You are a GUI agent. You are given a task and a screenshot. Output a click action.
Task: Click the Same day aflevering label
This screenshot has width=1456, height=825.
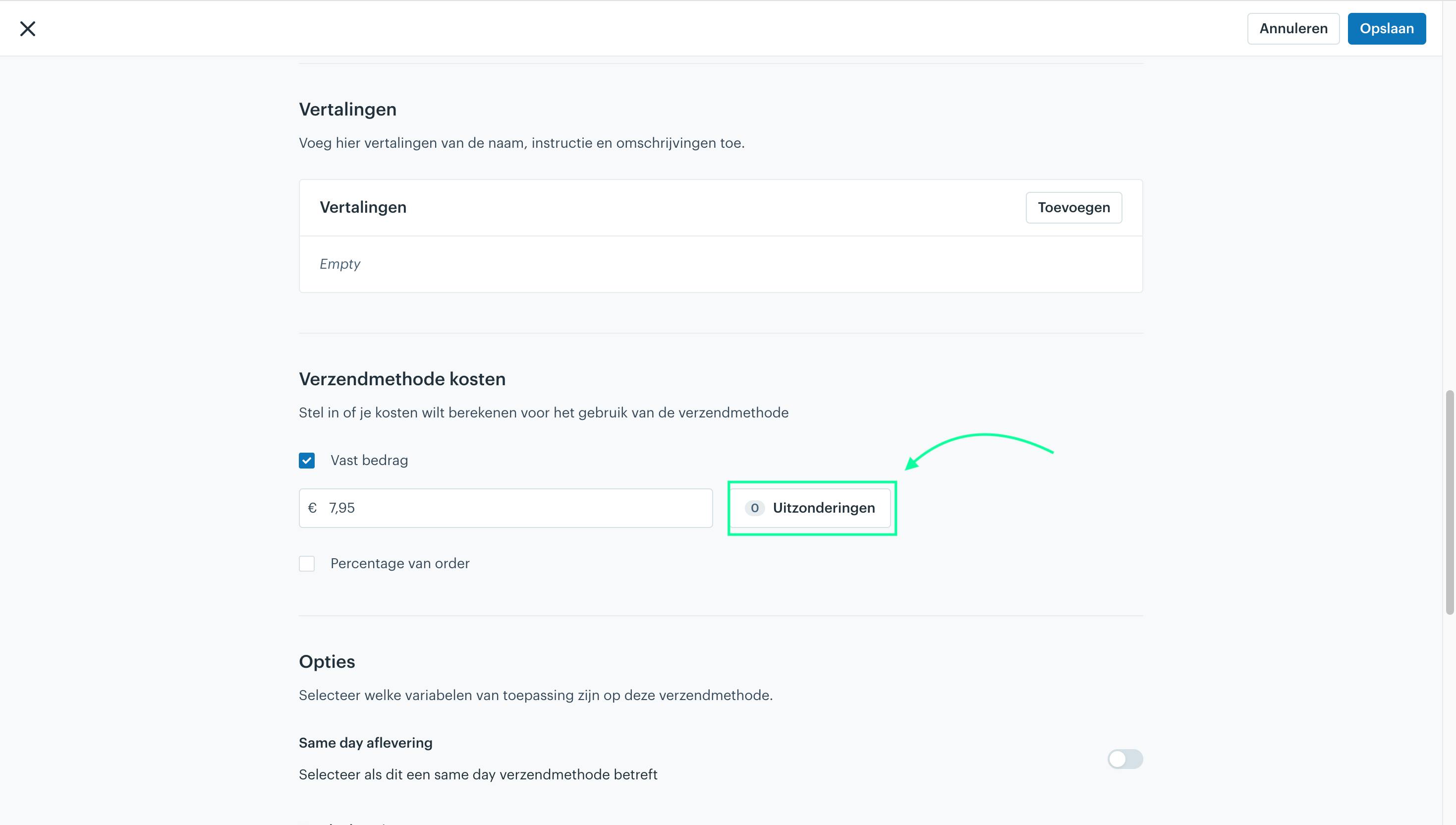coord(366,743)
